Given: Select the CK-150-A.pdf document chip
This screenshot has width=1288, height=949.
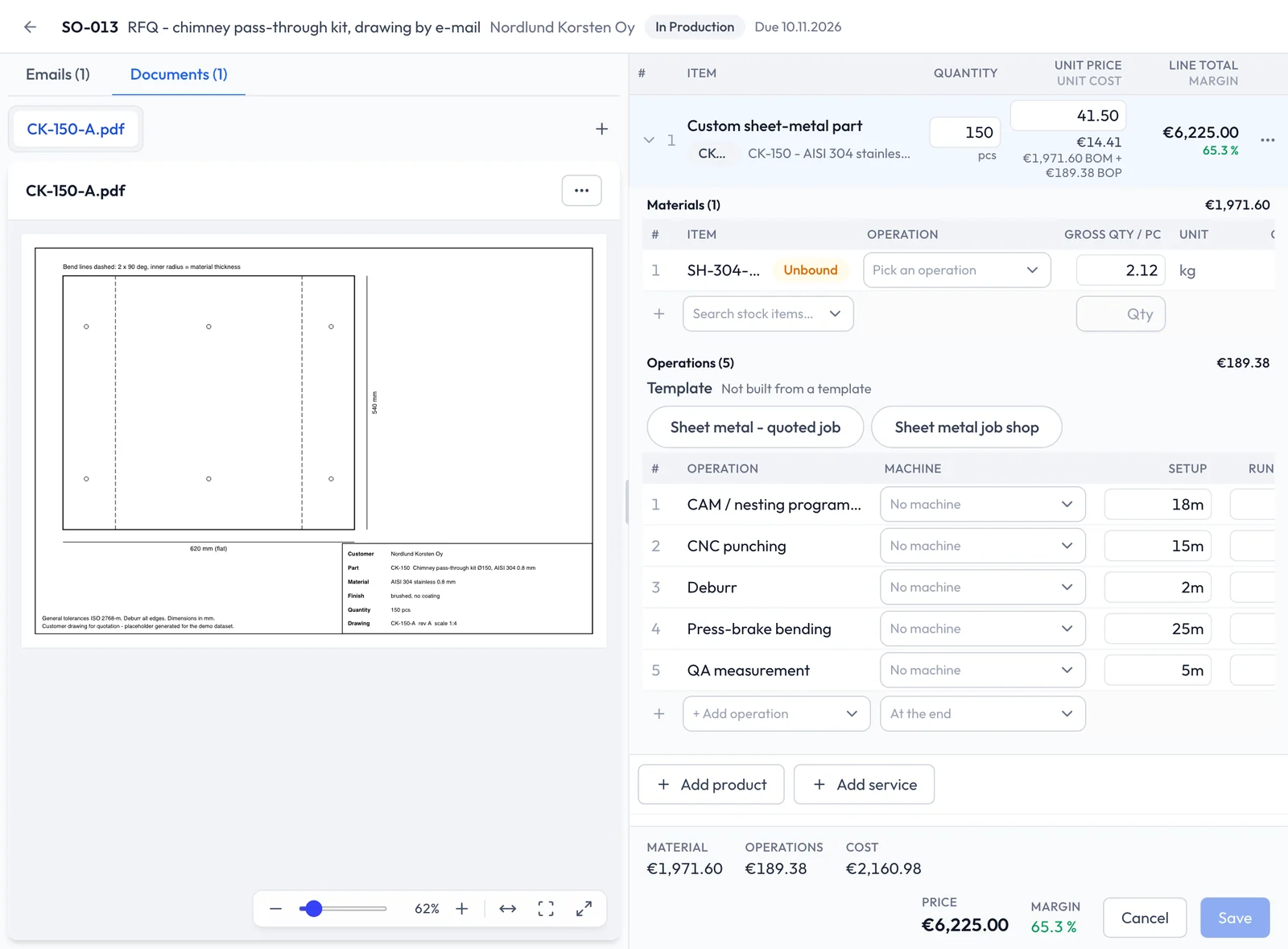Looking at the screenshot, I should tap(76, 129).
